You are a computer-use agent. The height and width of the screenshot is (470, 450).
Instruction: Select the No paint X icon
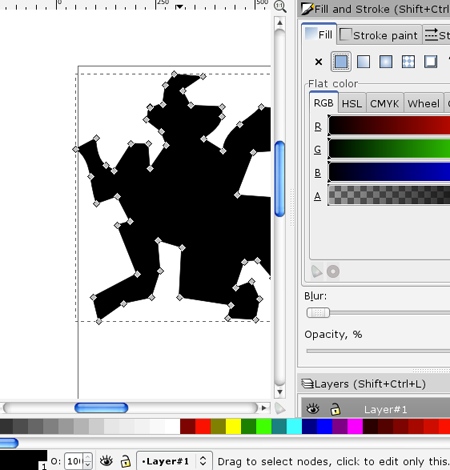[318, 62]
